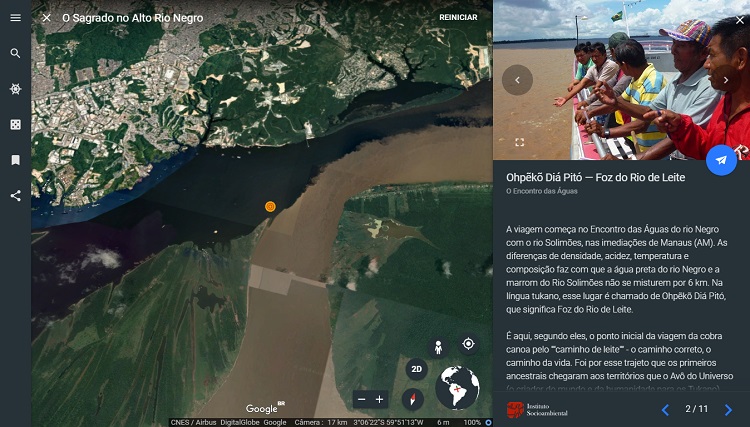Click the orange placemark on the river
This screenshot has width=750, height=427.
270,206
